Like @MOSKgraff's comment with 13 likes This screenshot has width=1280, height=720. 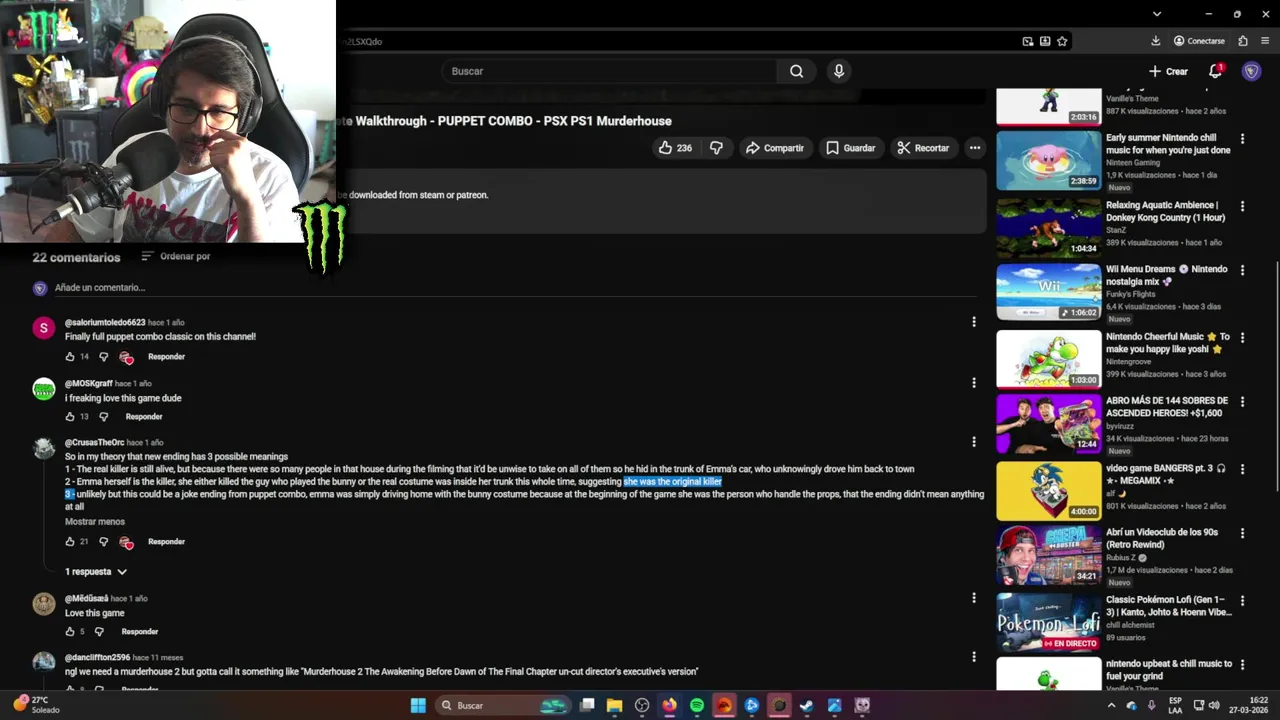70,417
